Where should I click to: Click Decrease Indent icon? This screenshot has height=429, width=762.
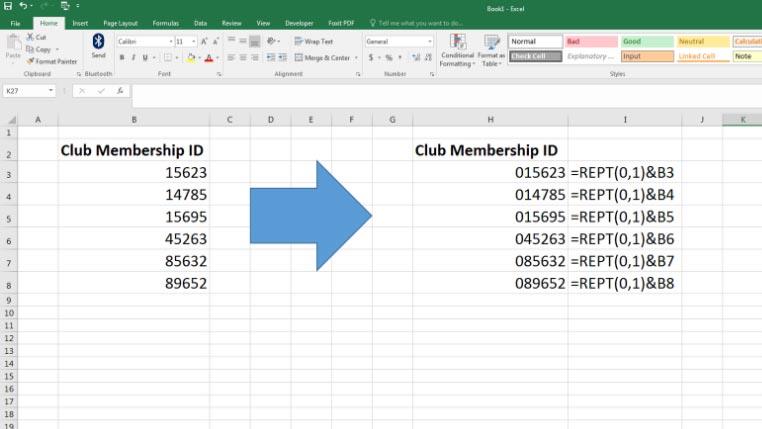pos(271,58)
